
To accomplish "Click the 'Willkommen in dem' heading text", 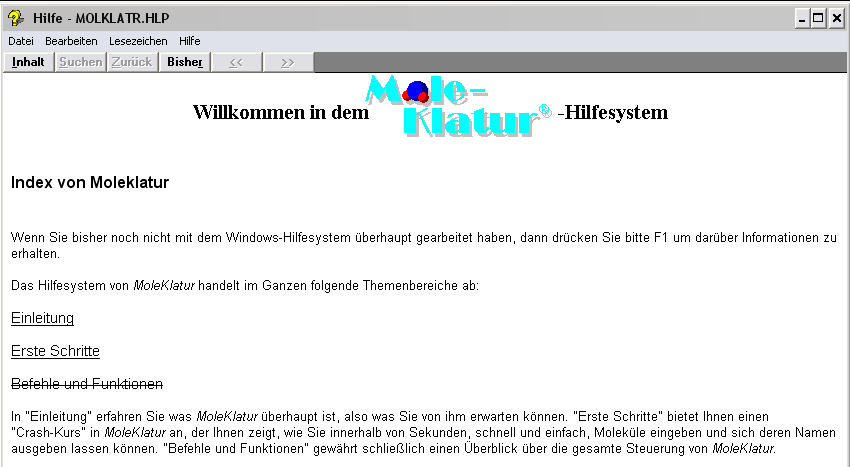I will click(281, 112).
